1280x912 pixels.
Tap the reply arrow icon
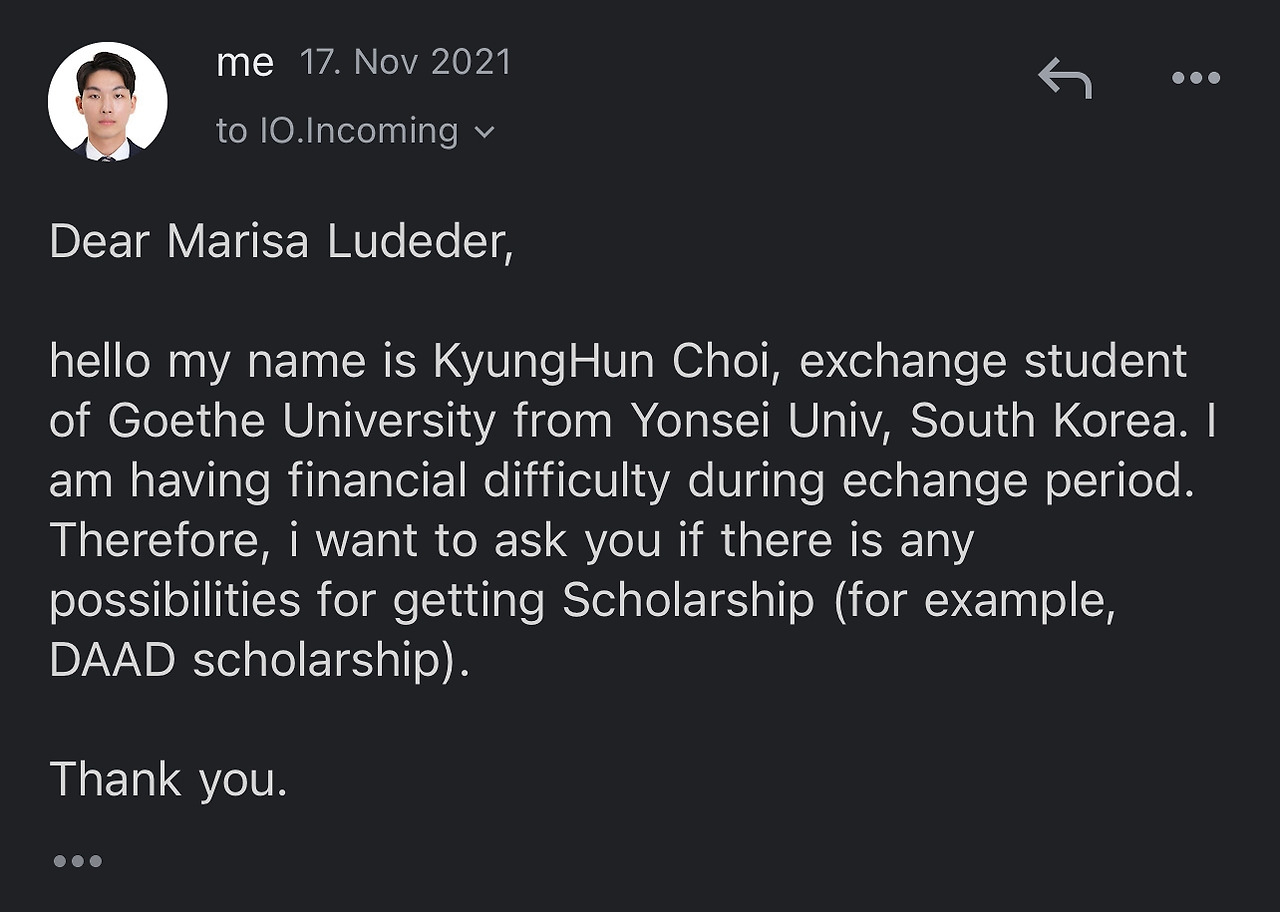click(x=1065, y=78)
